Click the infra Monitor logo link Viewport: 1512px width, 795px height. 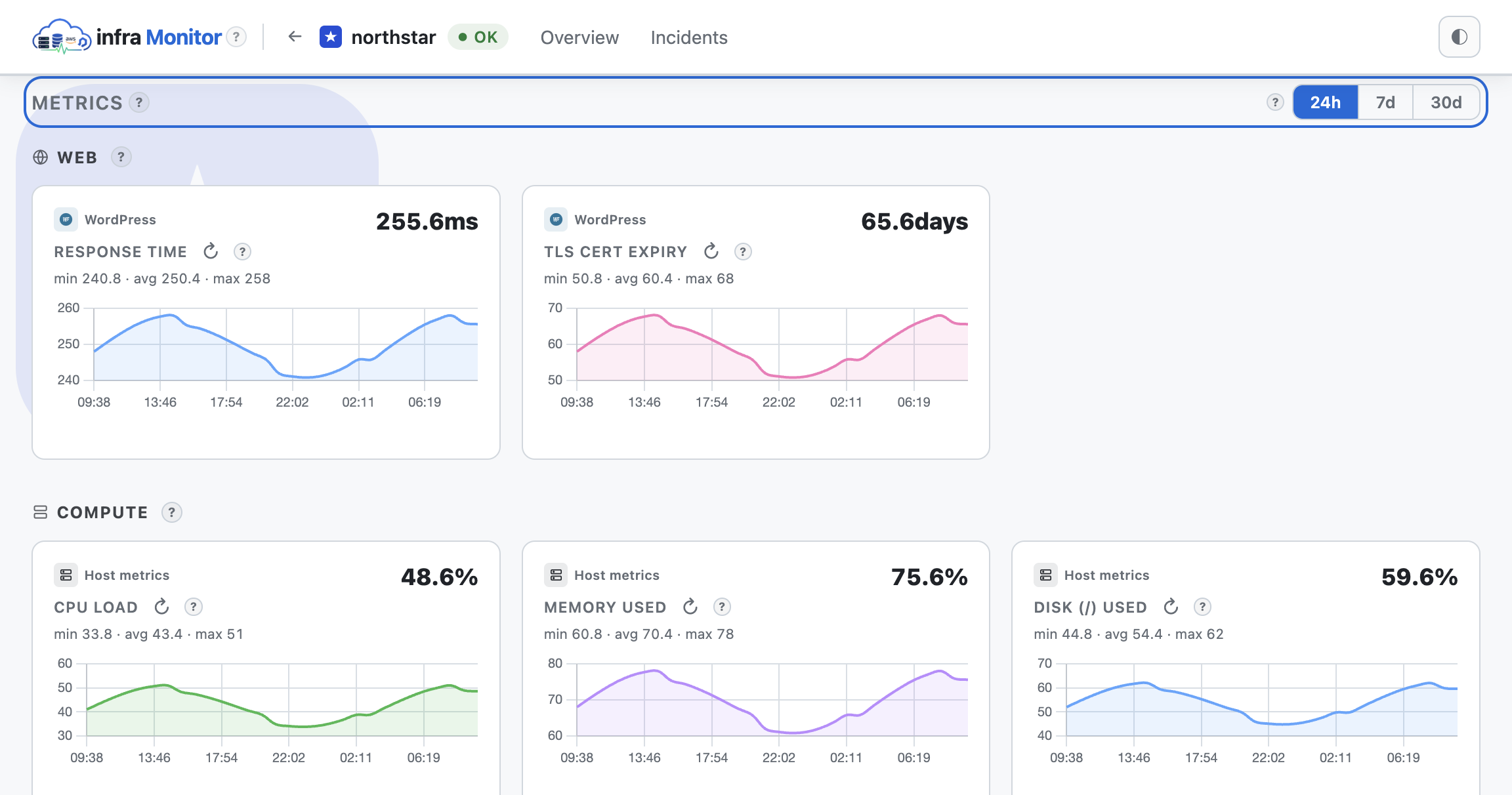127,37
